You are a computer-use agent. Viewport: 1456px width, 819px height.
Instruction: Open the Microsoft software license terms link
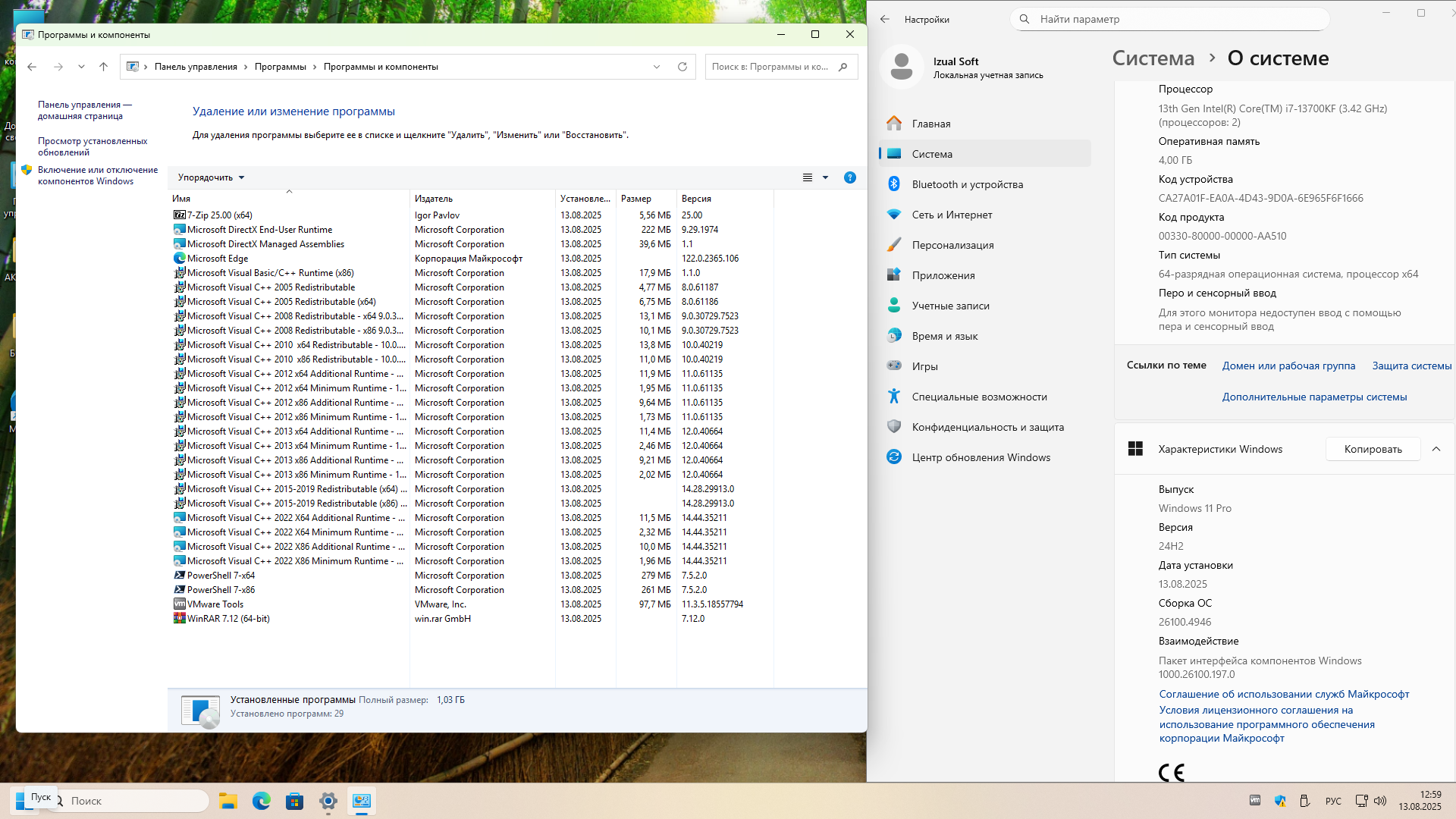[1266, 724]
